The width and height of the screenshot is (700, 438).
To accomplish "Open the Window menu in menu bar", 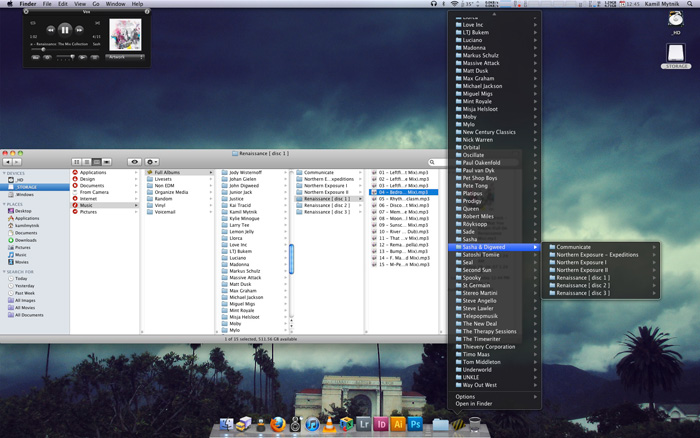I will (x=115, y=4).
